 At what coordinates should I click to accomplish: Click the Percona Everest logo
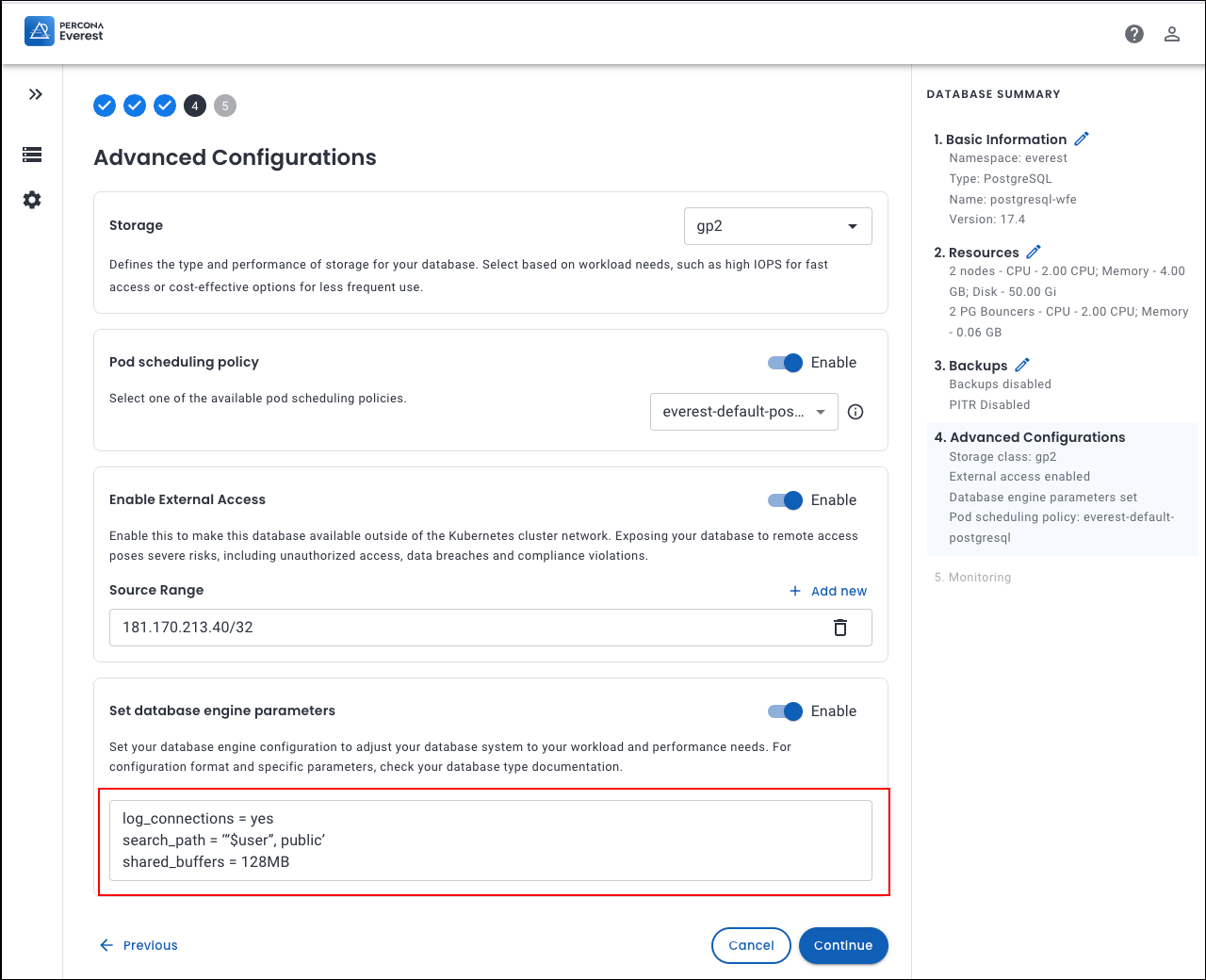(x=64, y=31)
